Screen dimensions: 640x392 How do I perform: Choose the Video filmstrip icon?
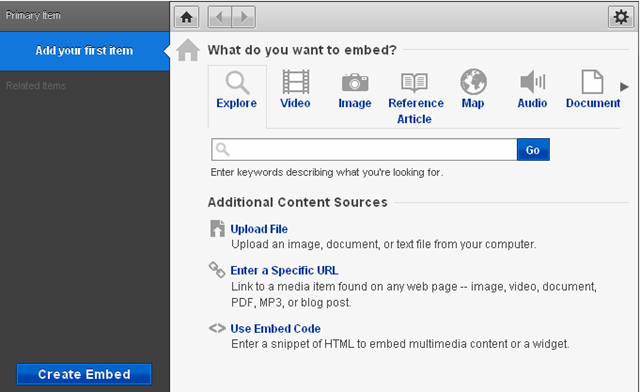tap(296, 82)
